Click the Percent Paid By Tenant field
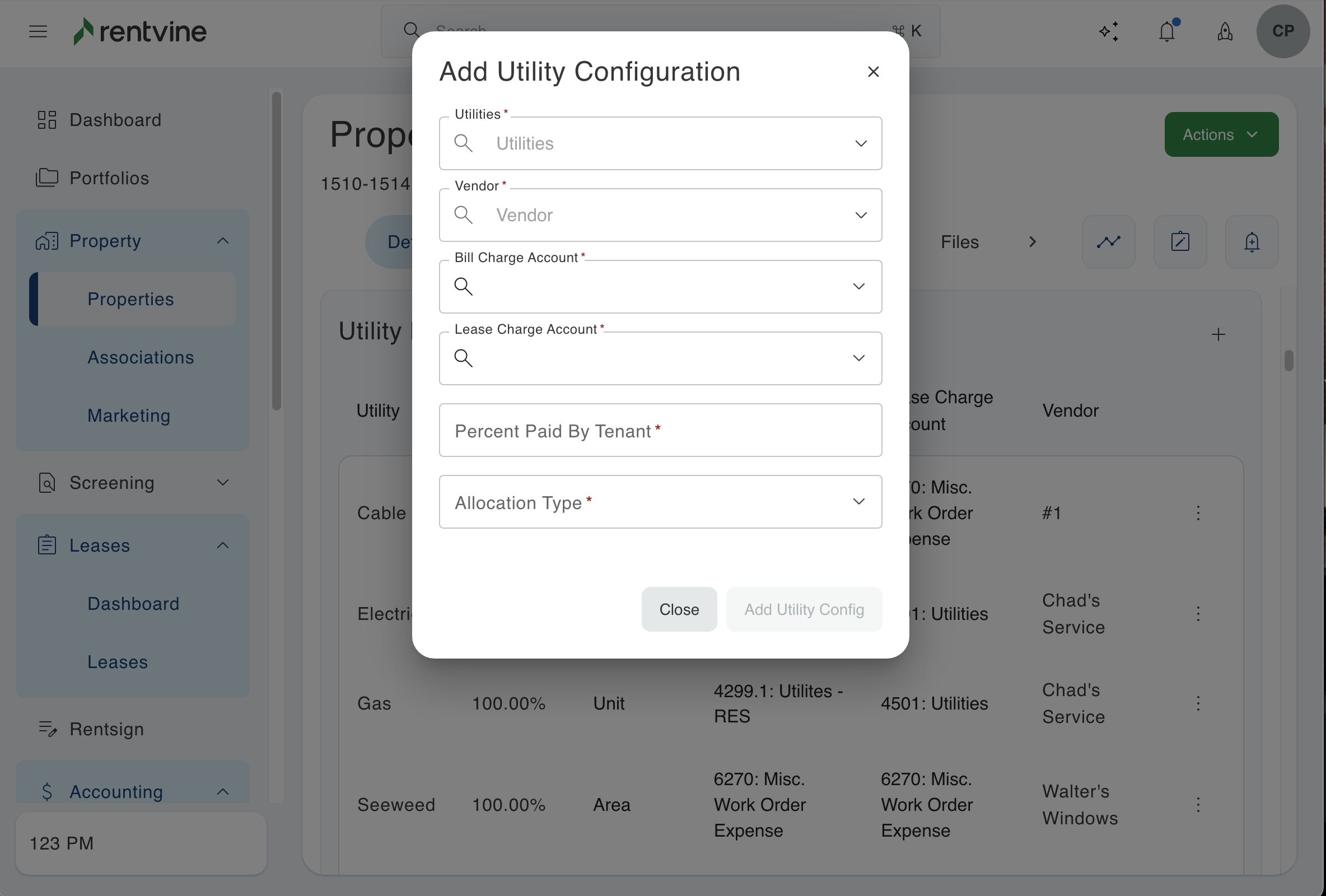The height and width of the screenshot is (896, 1326). [660, 430]
